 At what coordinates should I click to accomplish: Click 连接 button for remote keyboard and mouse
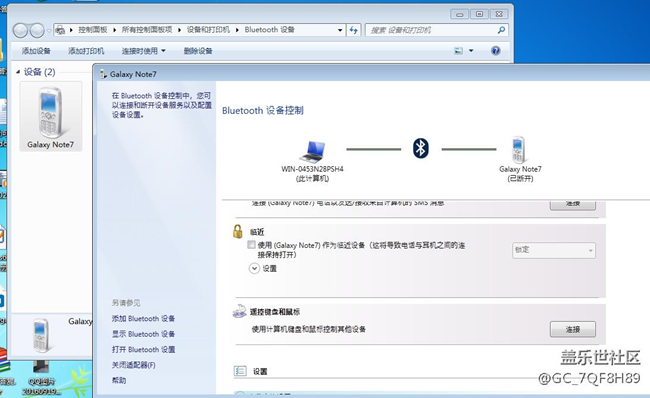tap(572, 329)
